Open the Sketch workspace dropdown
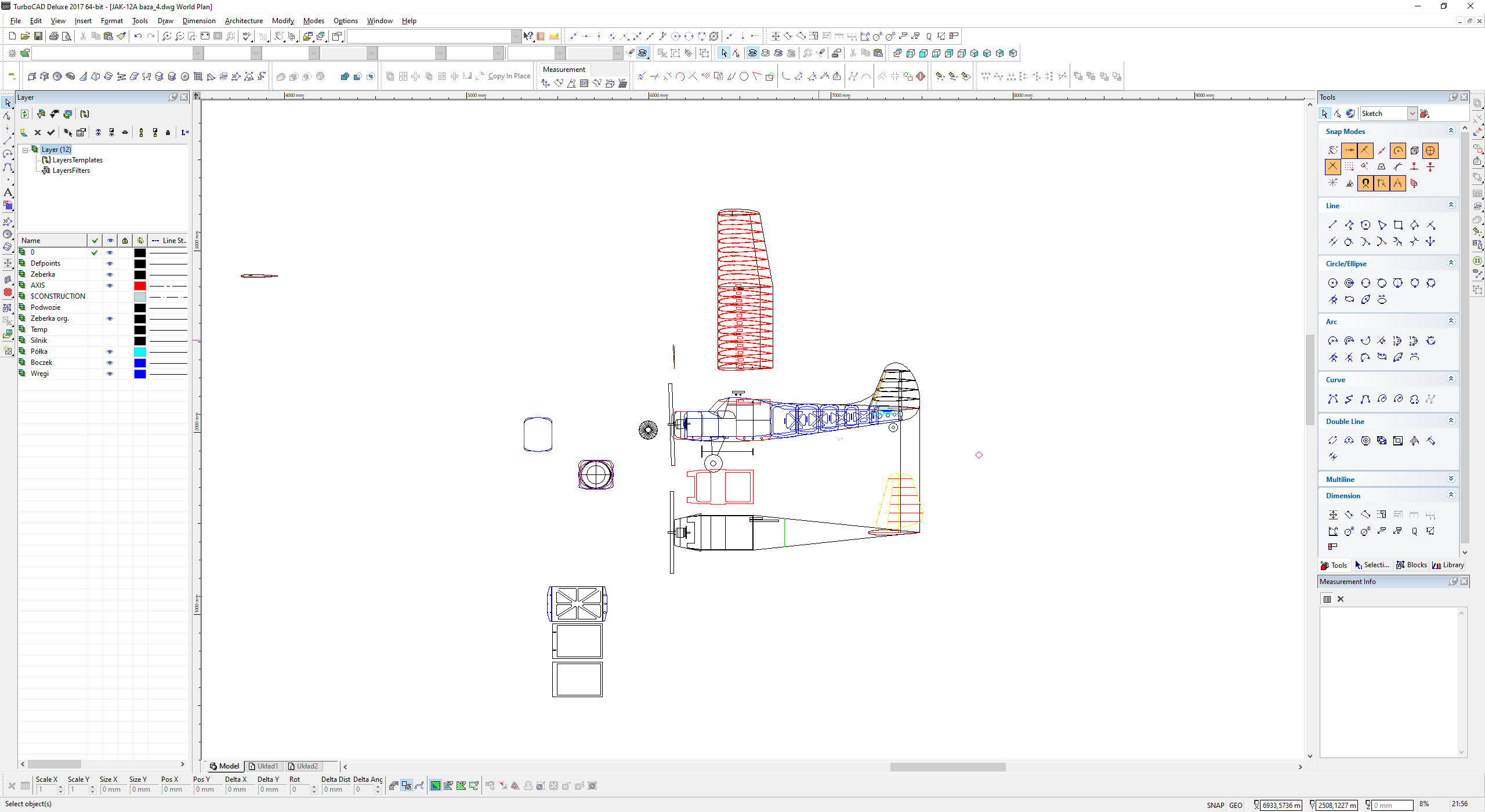Image resolution: width=1485 pixels, height=812 pixels. tap(1412, 114)
